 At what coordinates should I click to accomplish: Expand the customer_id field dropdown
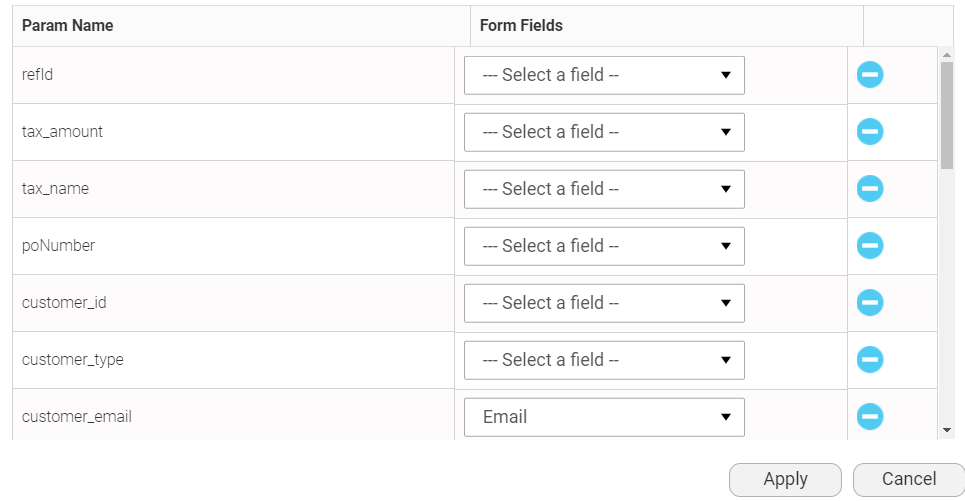point(604,303)
